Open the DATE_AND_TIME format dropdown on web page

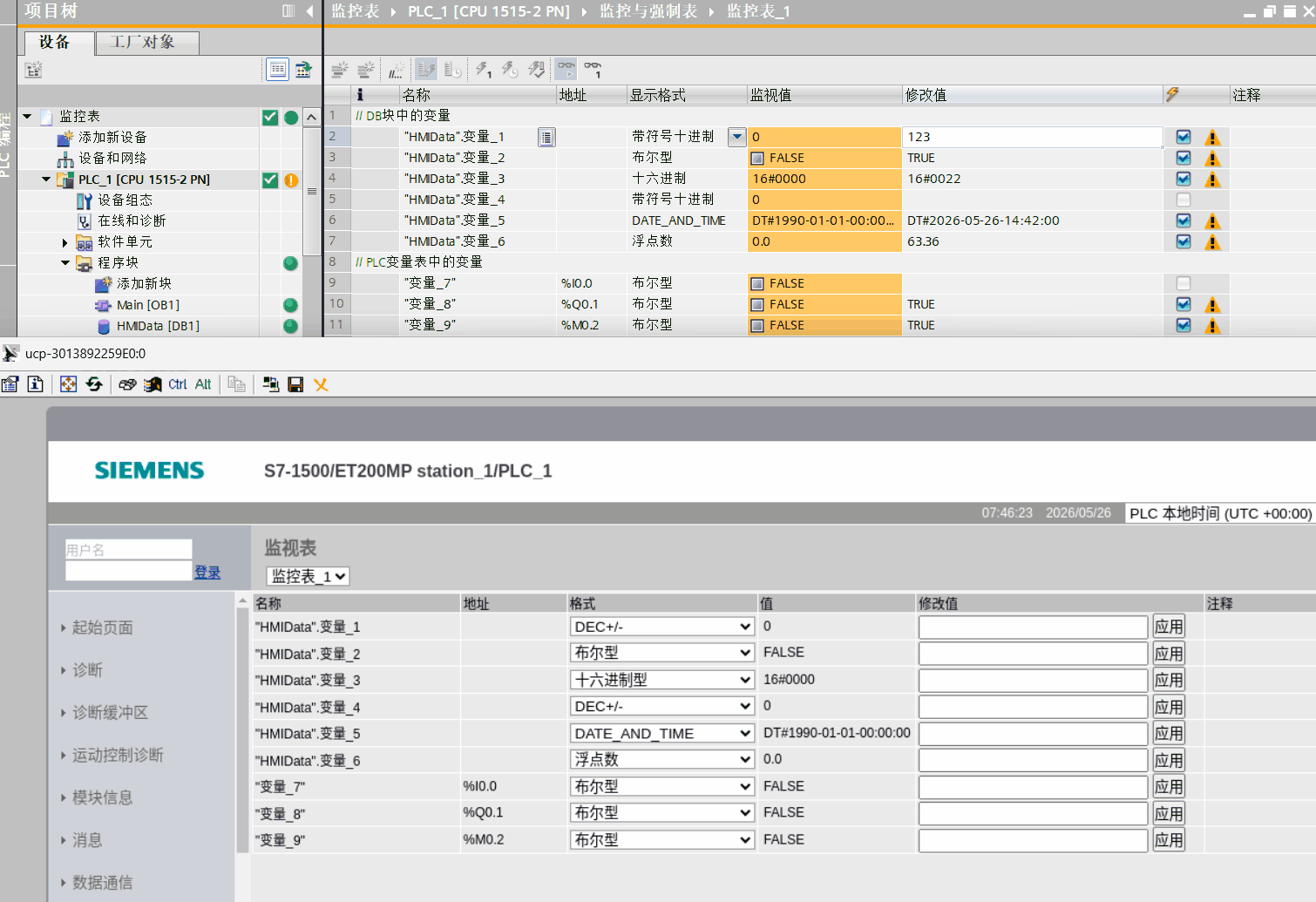point(661,734)
